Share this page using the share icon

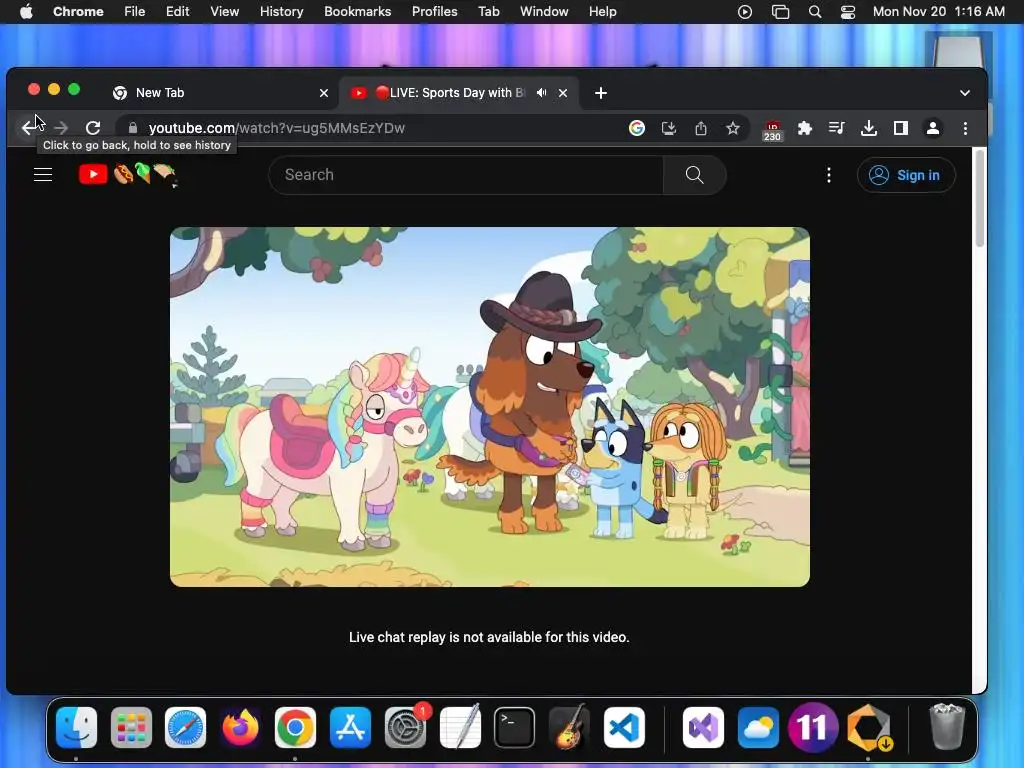pyautogui.click(x=701, y=128)
